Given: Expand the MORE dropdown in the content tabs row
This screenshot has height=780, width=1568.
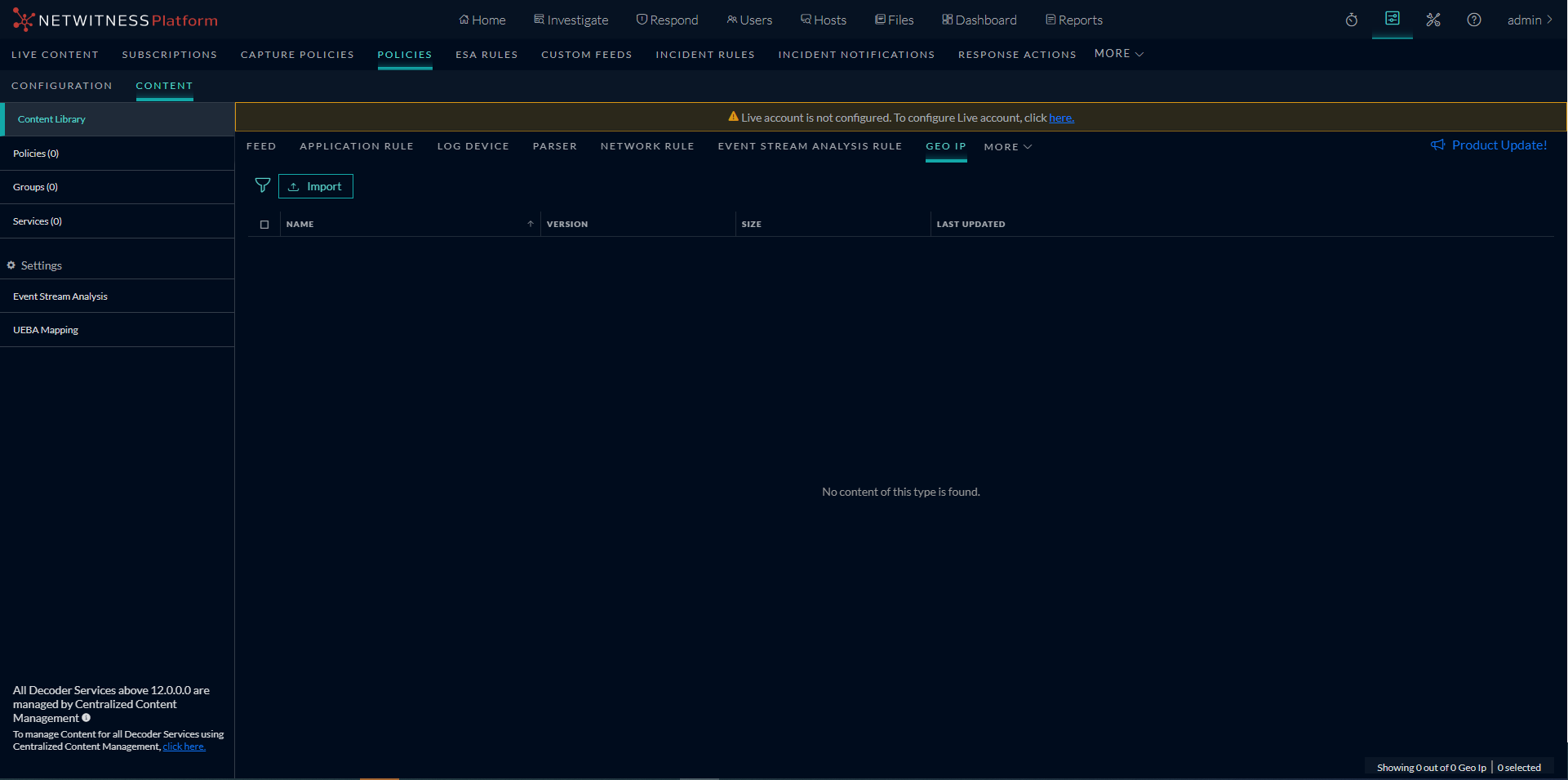Looking at the screenshot, I should point(1007,146).
